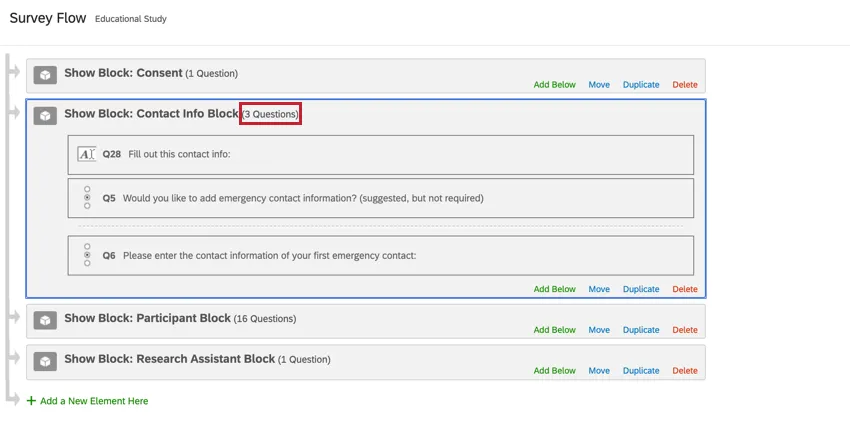Screen dimensions: 850x425
Task: Select the Q5 emergency contact question row
Action: coord(380,198)
